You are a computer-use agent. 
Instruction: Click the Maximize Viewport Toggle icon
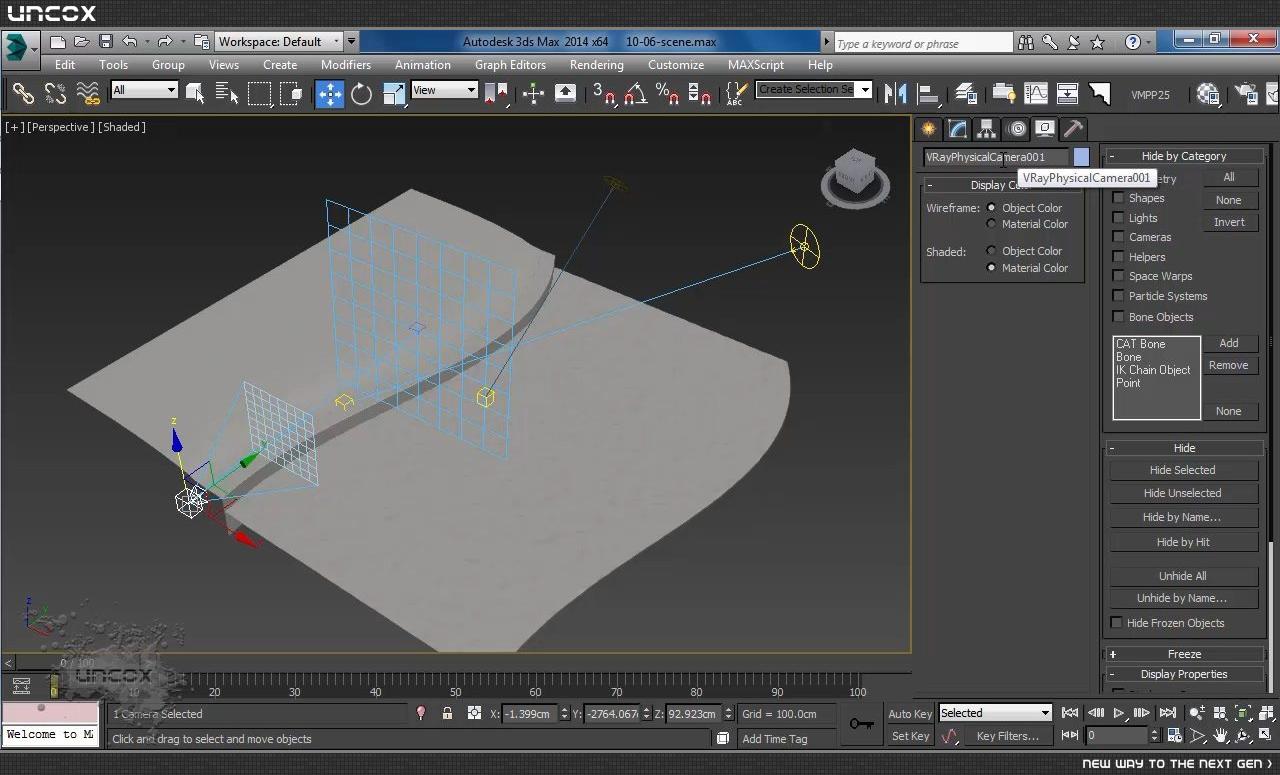pos(1266,736)
